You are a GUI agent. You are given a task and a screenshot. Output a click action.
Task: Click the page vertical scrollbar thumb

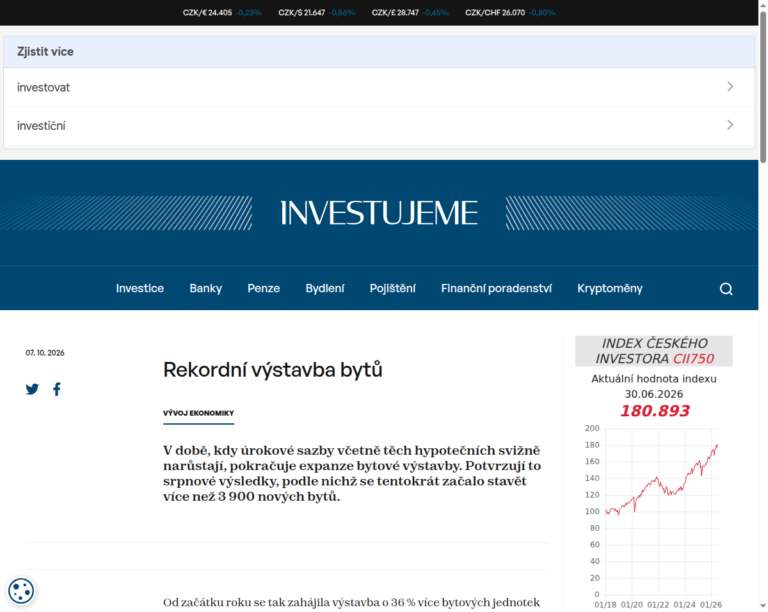click(x=763, y=88)
